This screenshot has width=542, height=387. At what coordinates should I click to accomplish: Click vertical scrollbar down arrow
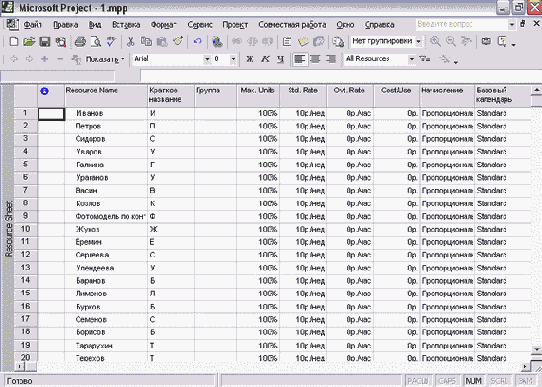click(x=536, y=350)
